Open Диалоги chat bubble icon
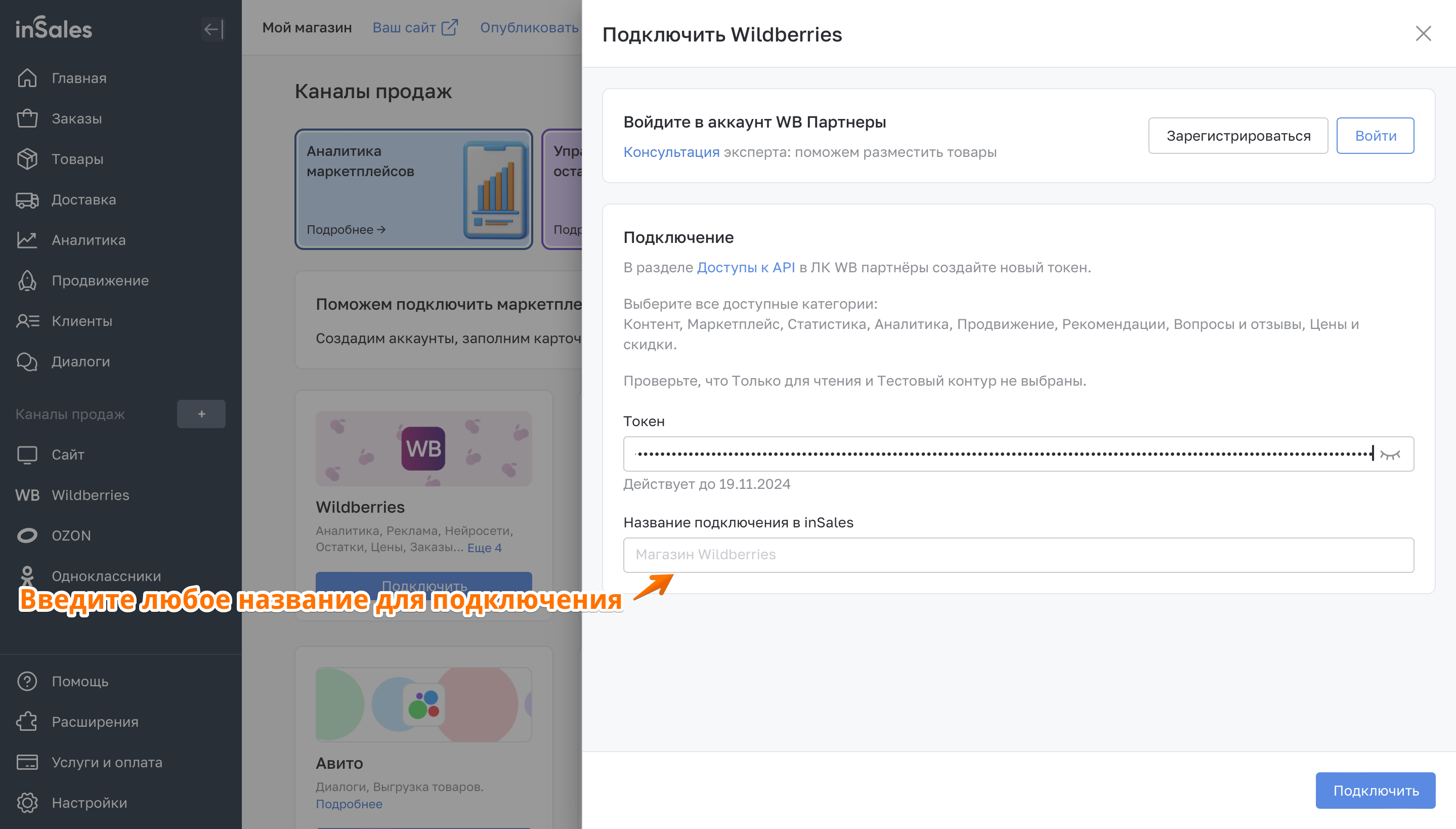This screenshot has height=829, width=1456. click(x=27, y=361)
